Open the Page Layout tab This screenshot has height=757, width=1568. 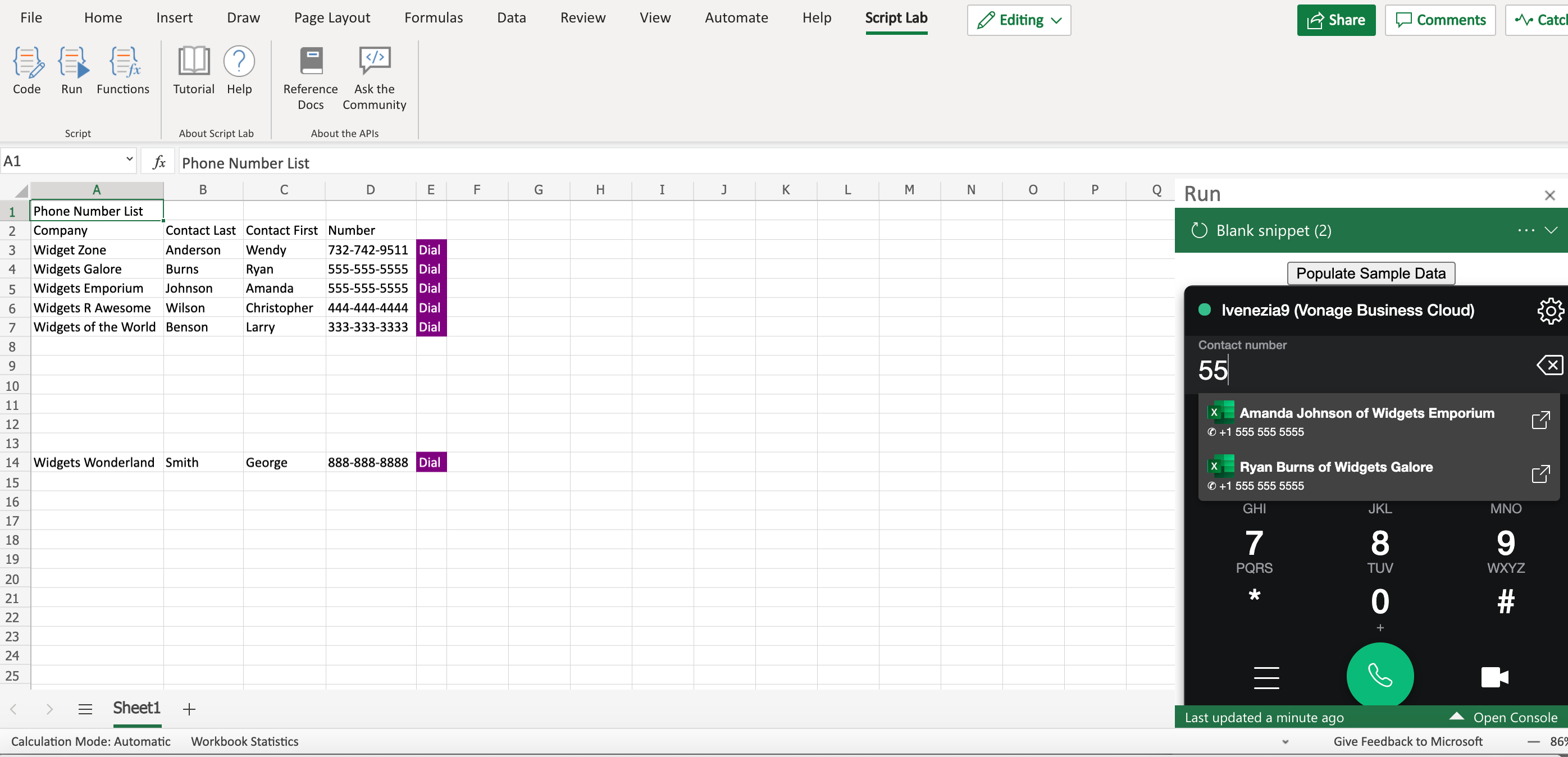pyautogui.click(x=332, y=17)
